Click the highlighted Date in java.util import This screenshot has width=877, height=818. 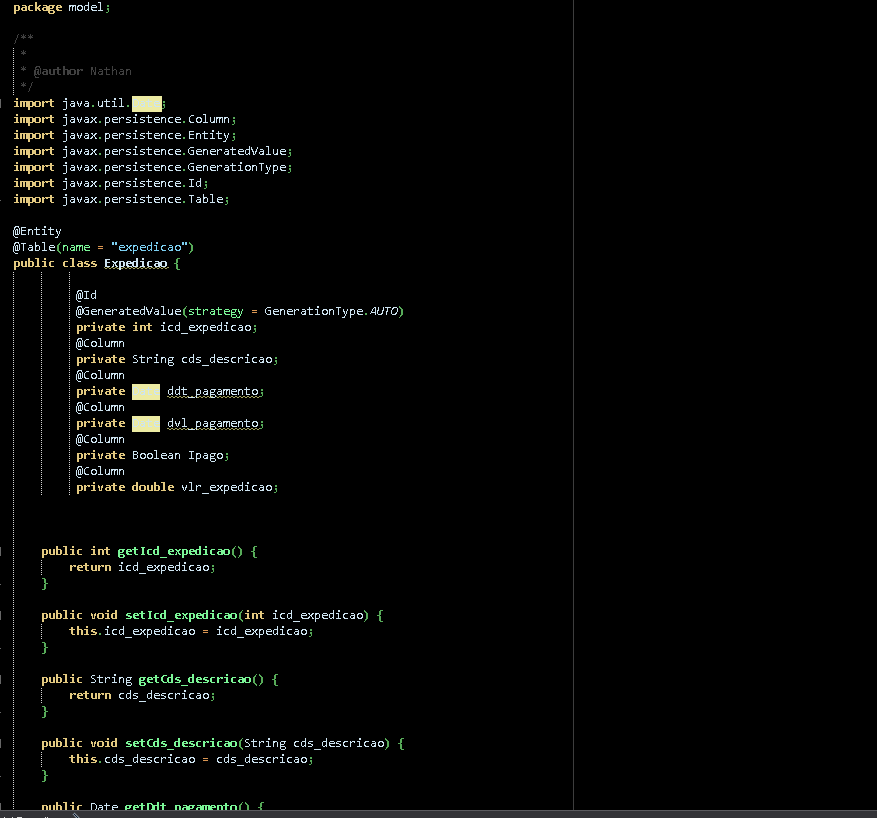click(146, 103)
